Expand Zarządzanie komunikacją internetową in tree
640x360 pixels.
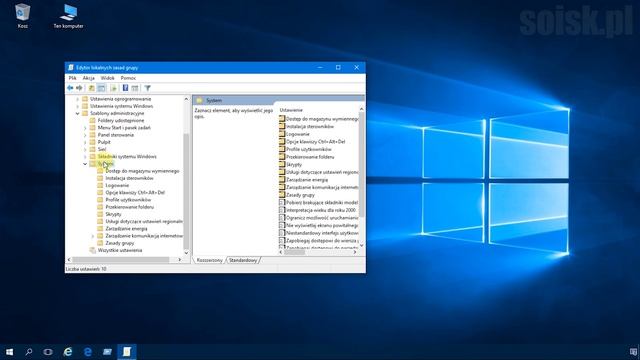point(93,236)
